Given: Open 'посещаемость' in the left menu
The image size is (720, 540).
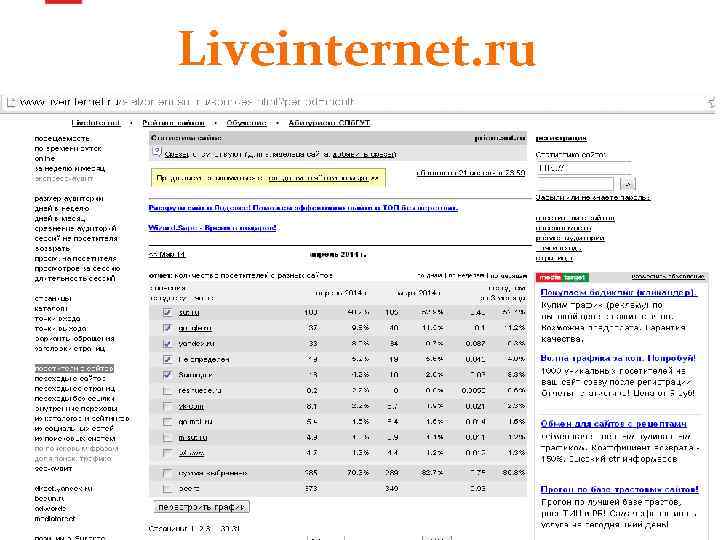Looking at the screenshot, I should click(x=62, y=138).
